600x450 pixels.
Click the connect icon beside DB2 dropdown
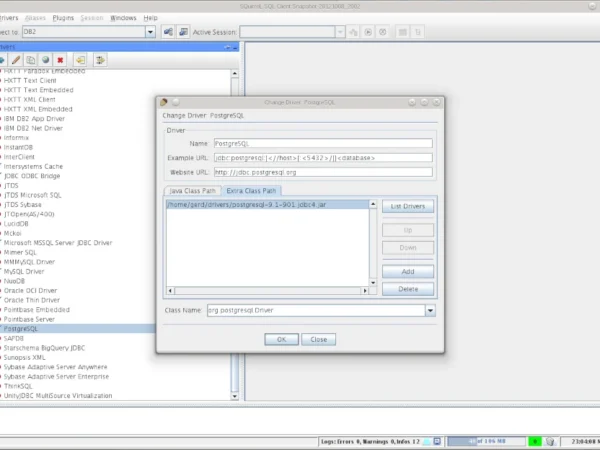168,32
